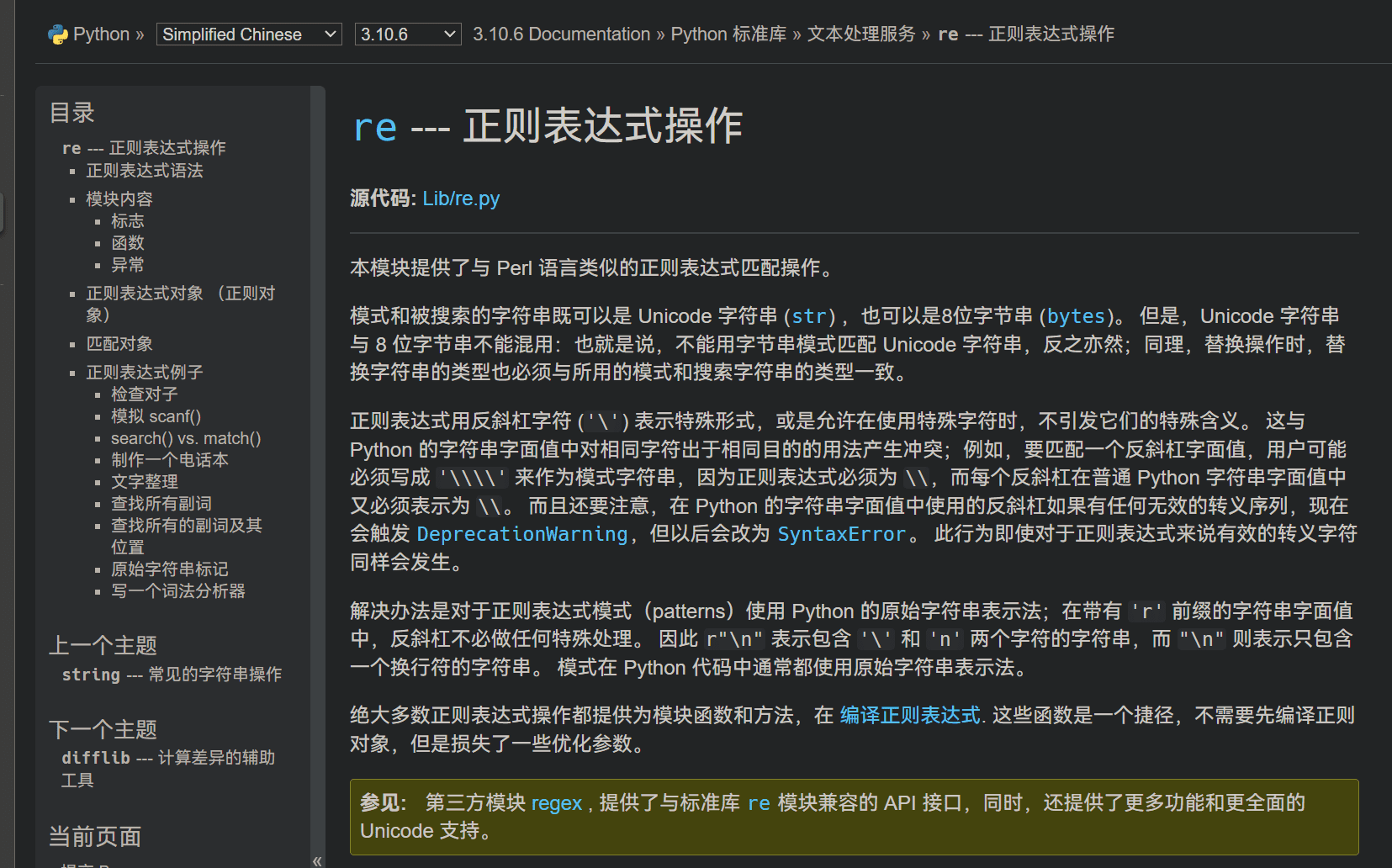Open 写一个词法分析器 sidebar entry
Screen dimensions: 1392x868
coord(178,591)
